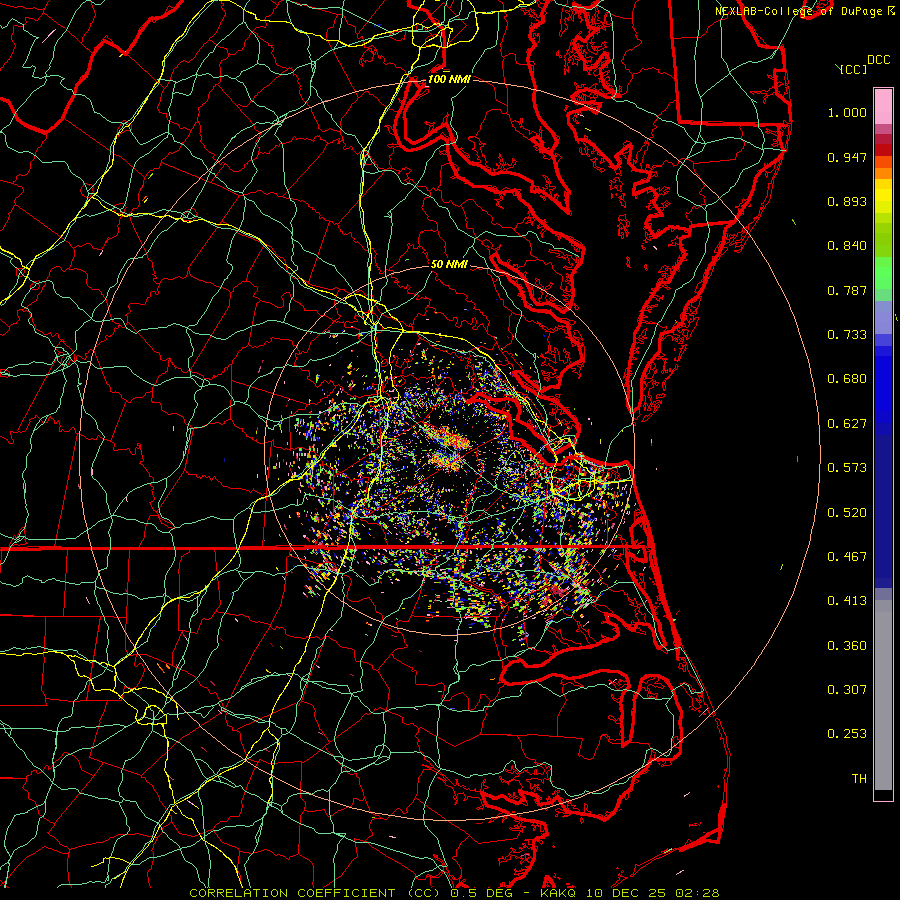Click the 50 NMI range ring label
Screen dimensions: 900x900
coord(449,264)
